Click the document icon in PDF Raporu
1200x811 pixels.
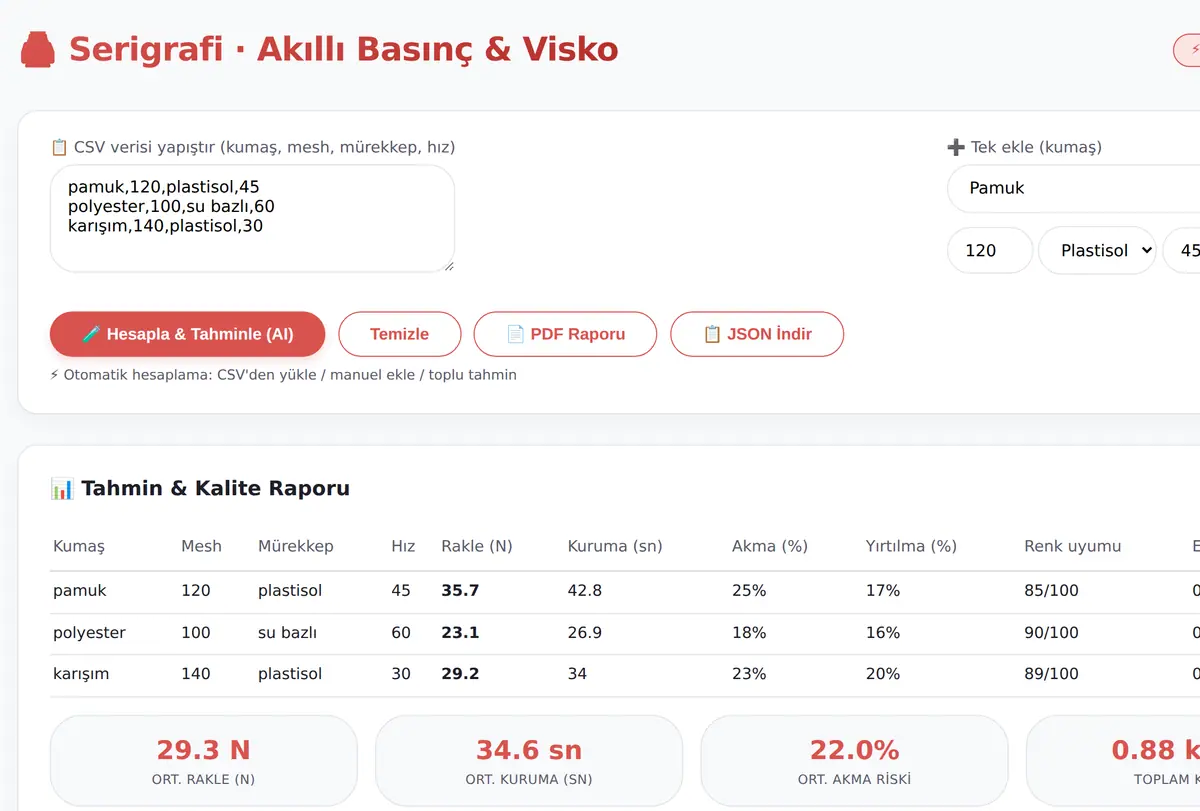click(516, 334)
